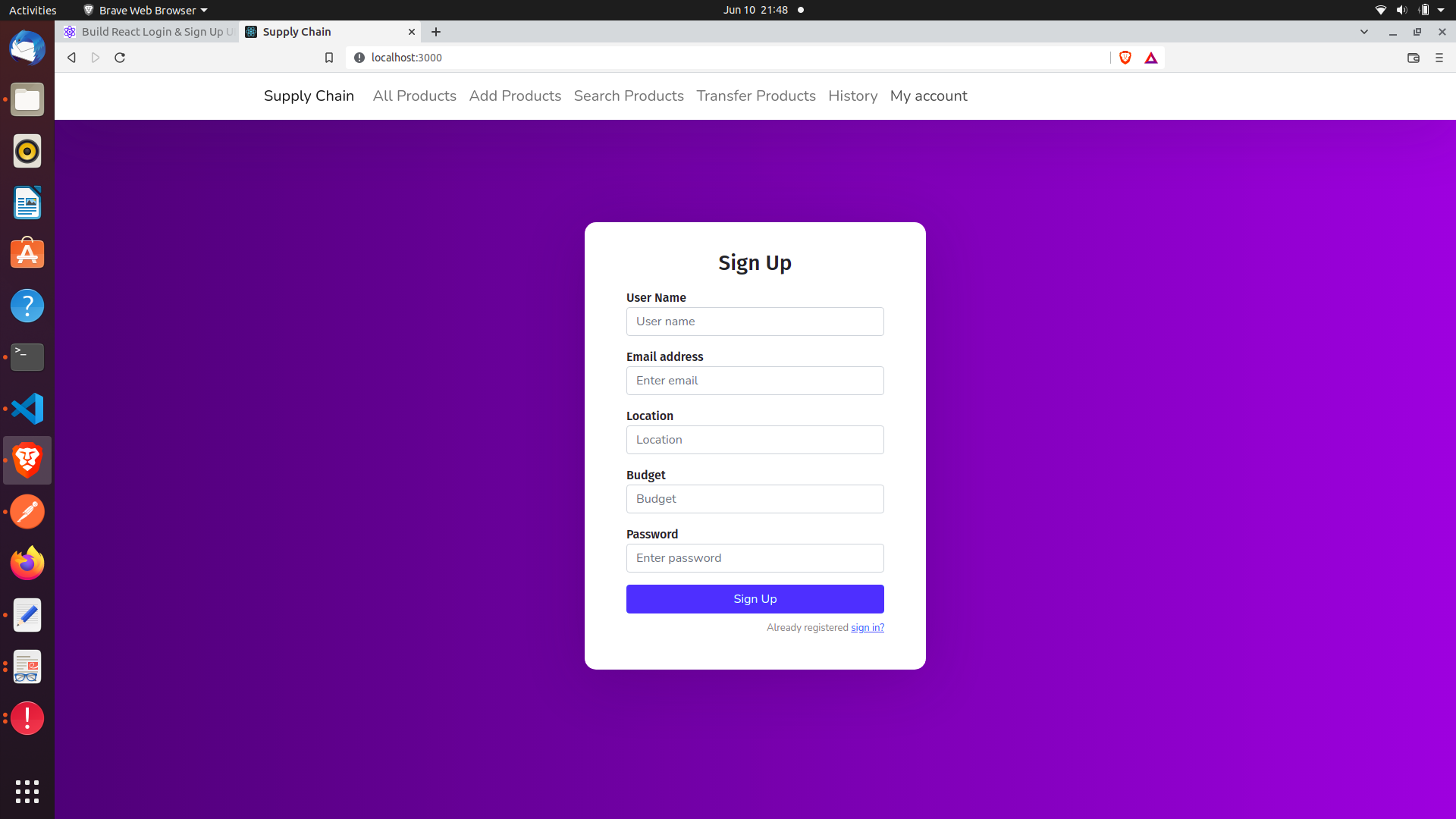
Task: Click the open sidebar panel icon
Action: coord(1413,57)
